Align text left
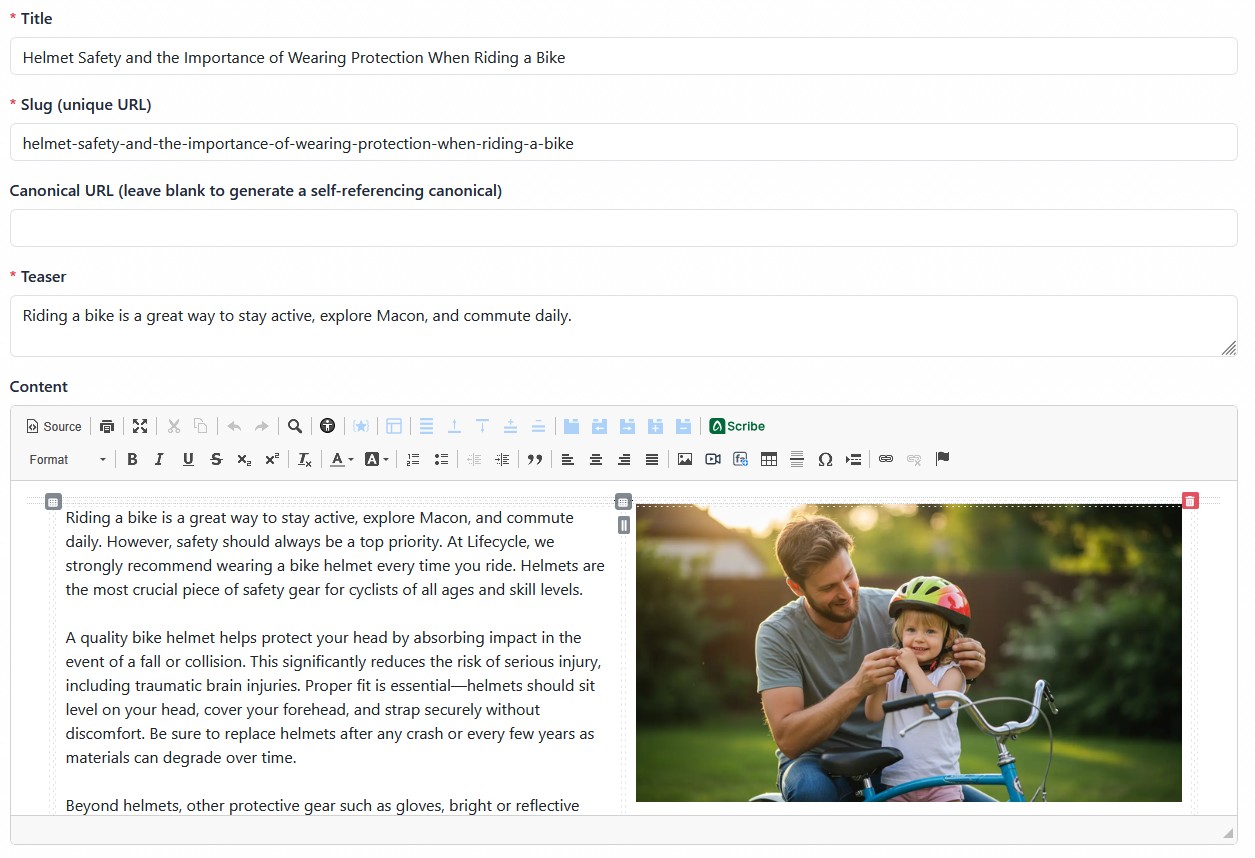 point(568,459)
